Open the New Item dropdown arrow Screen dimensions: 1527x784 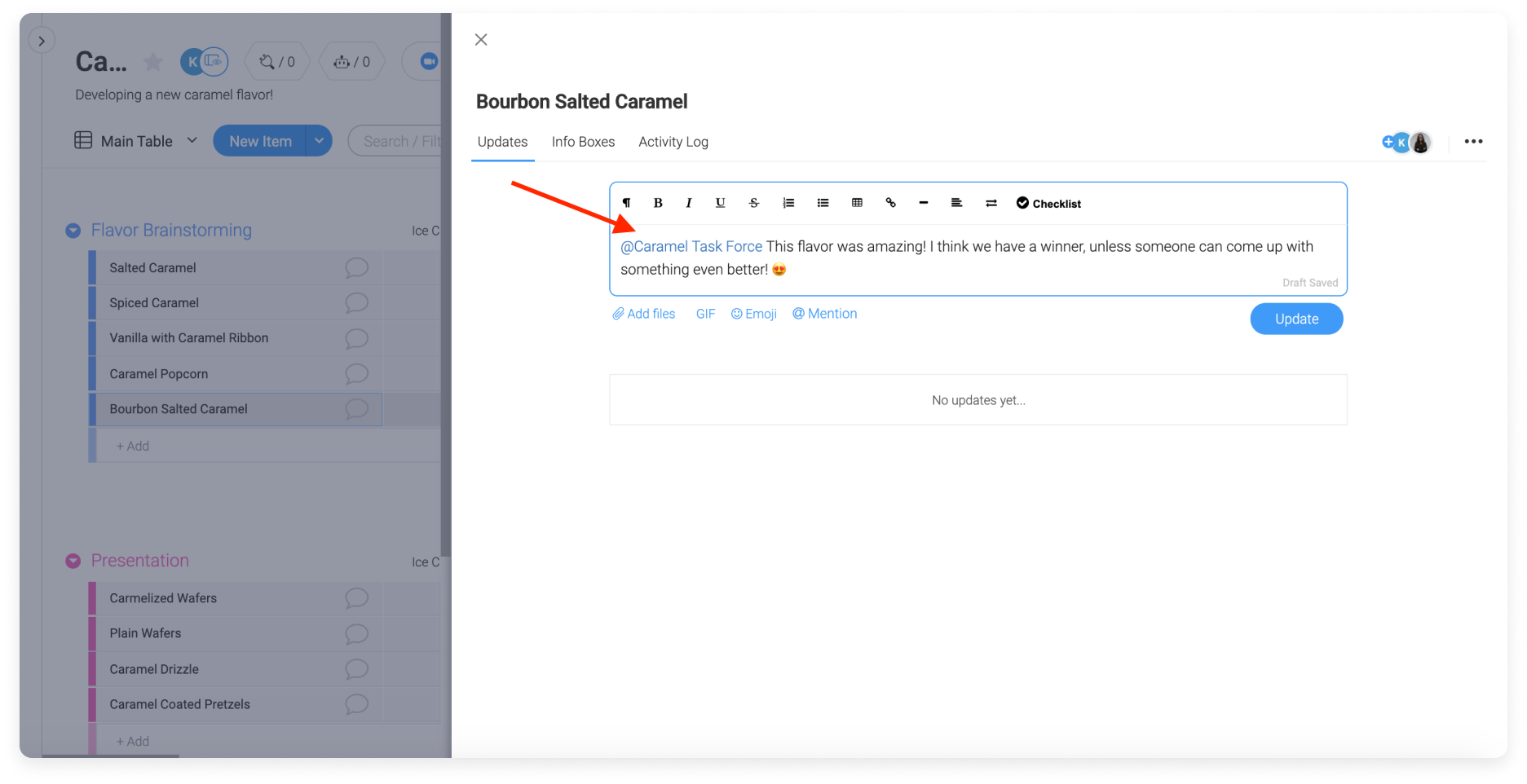click(319, 141)
